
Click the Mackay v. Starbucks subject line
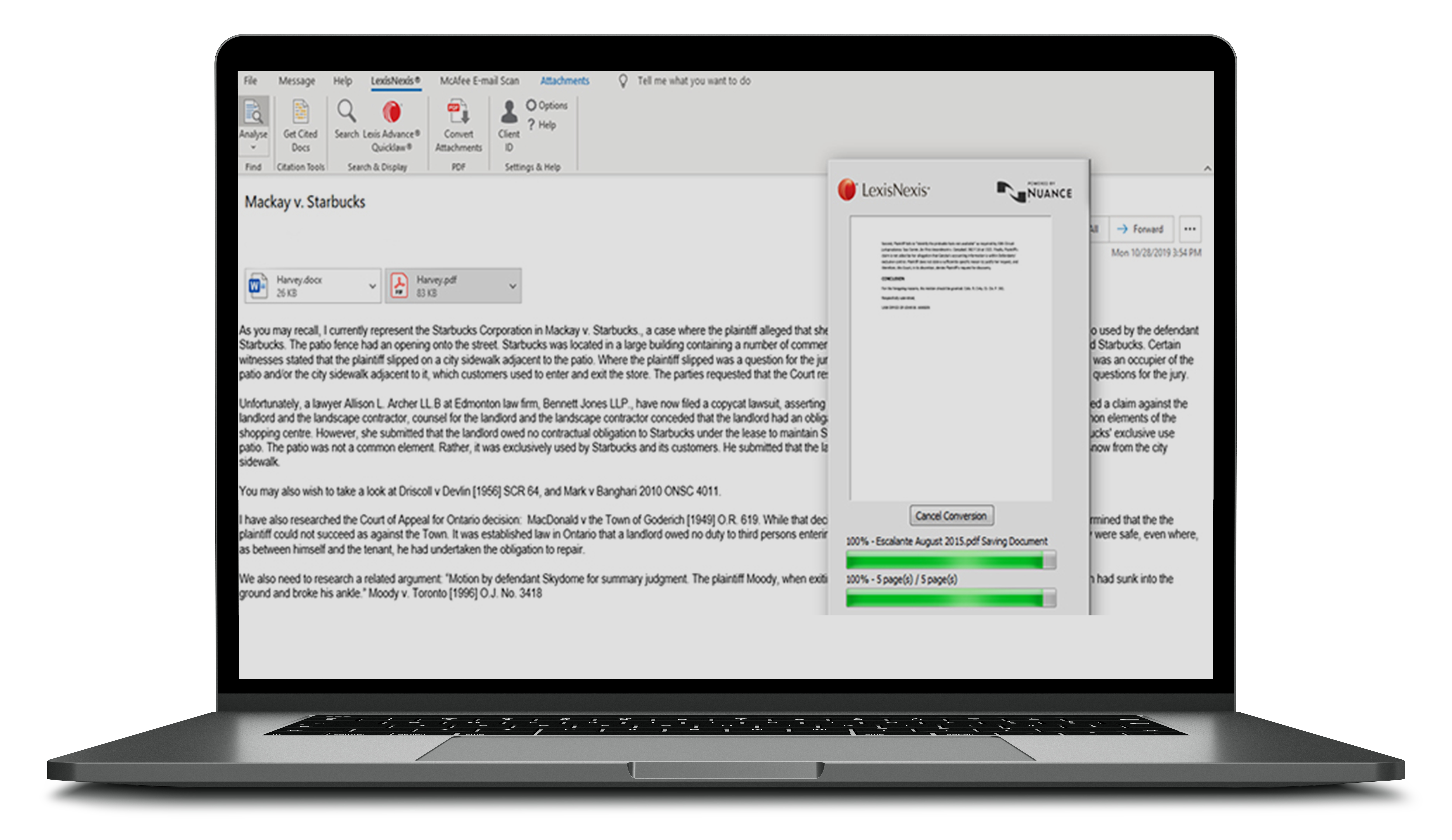point(305,202)
